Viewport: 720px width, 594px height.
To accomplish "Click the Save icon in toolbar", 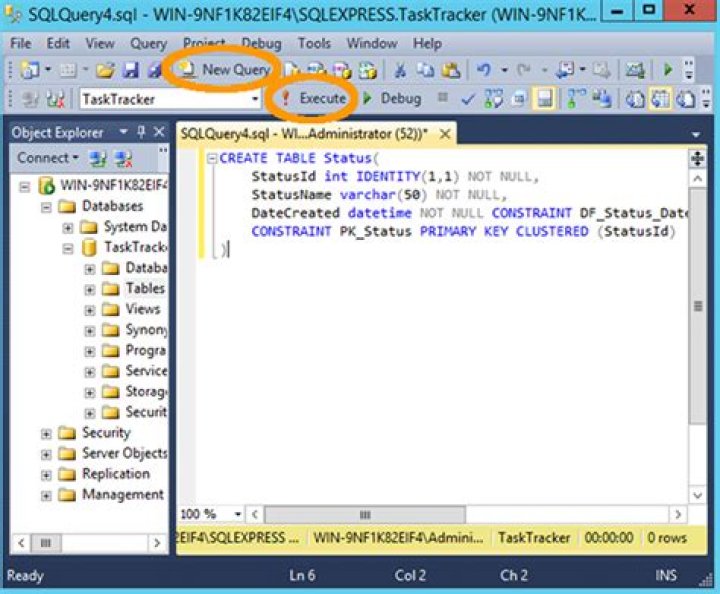I will coord(130,70).
